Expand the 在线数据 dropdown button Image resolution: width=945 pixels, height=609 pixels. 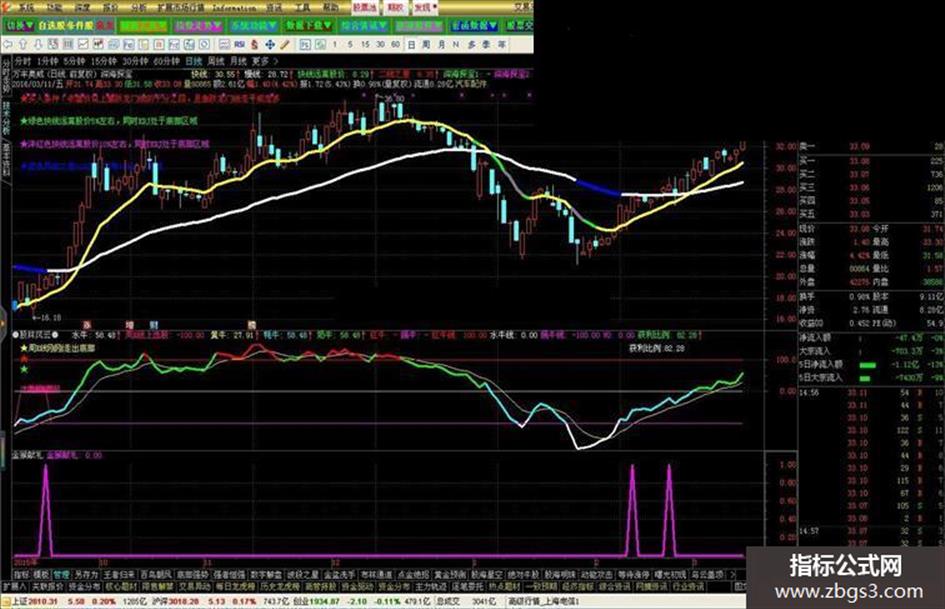click(x=474, y=26)
